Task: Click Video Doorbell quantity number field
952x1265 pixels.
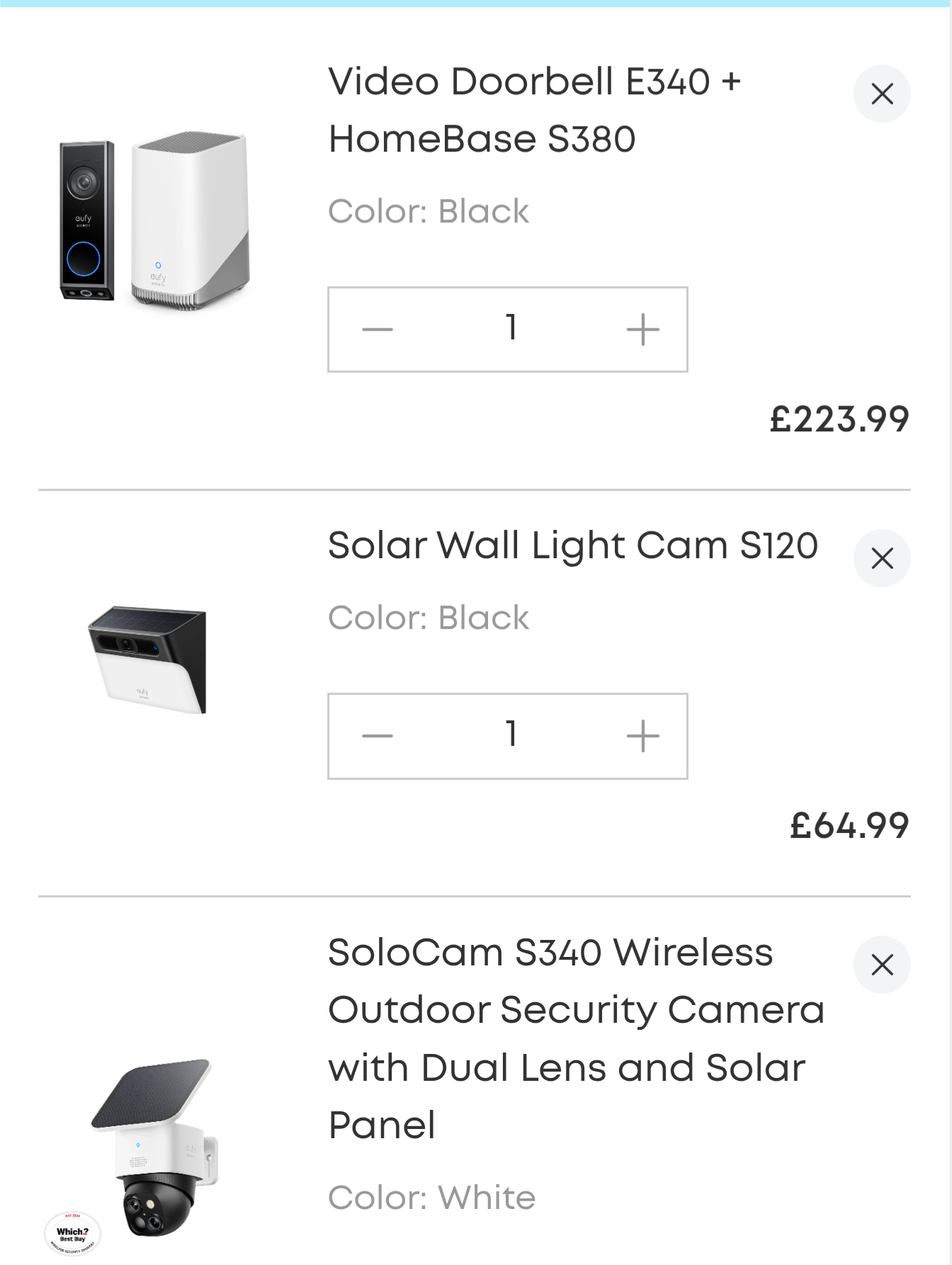Action: click(x=510, y=329)
